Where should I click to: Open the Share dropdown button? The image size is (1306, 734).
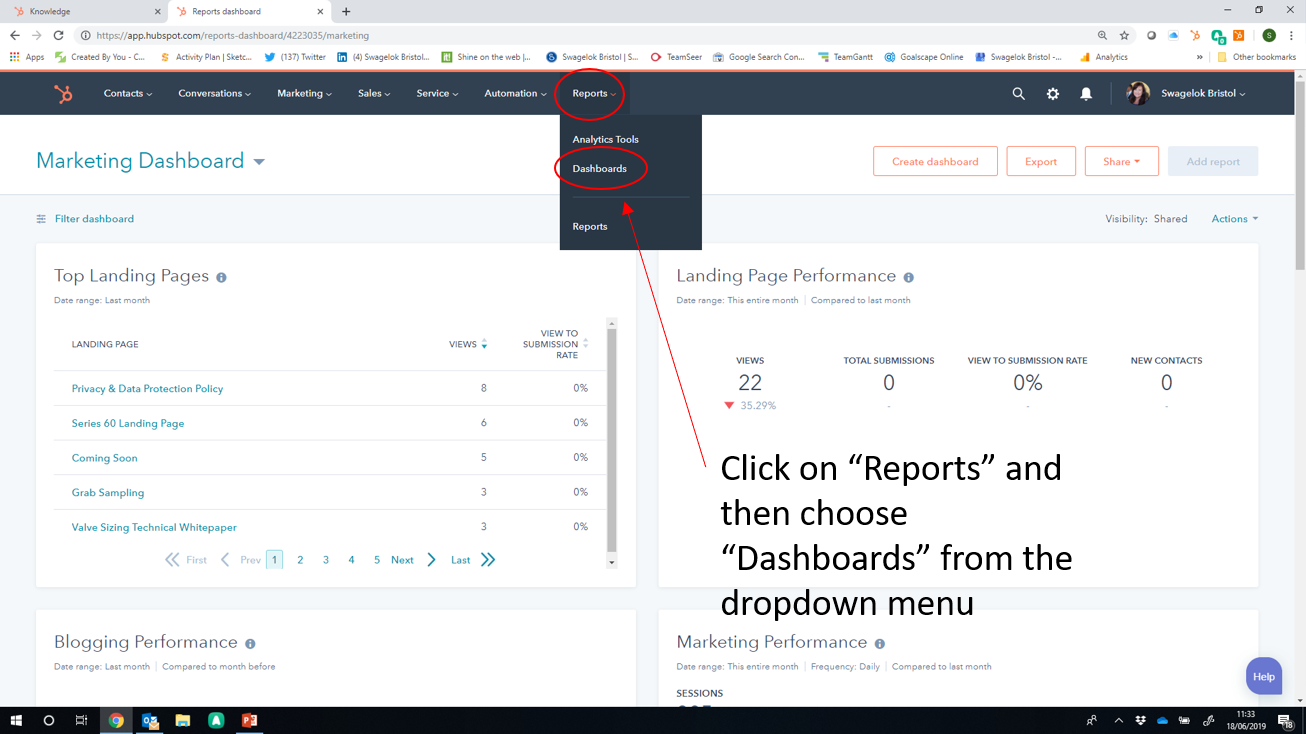(x=1121, y=162)
